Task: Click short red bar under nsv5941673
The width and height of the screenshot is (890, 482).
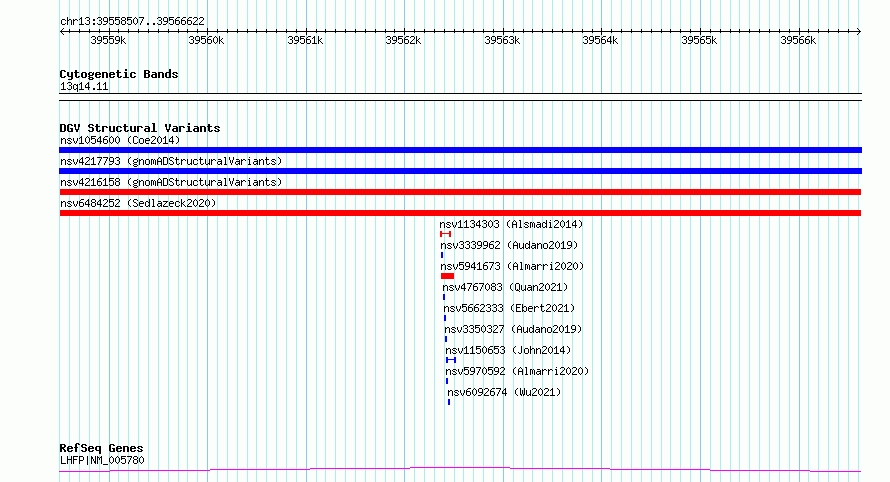Action: click(x=447, y=276)
